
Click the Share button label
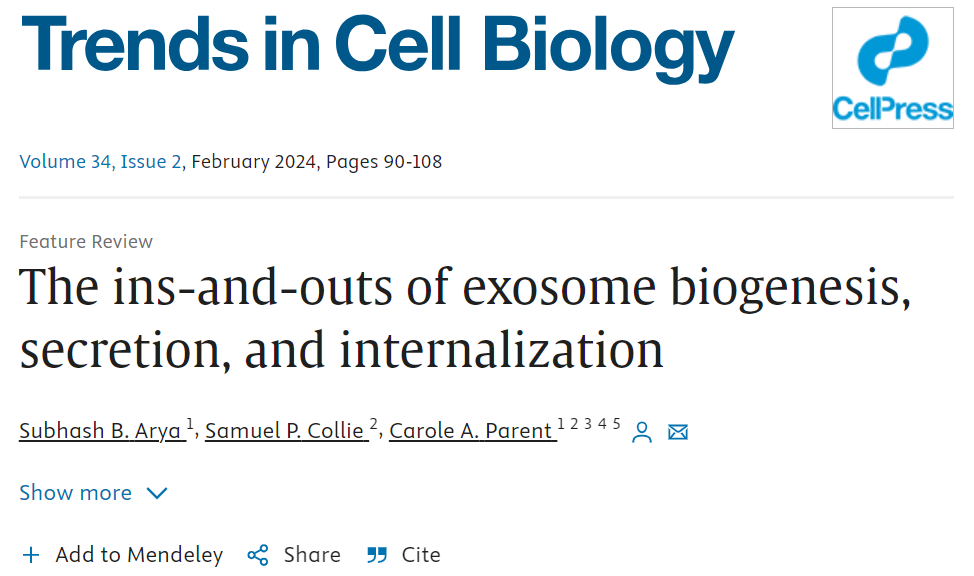click(x=312, y=555)
